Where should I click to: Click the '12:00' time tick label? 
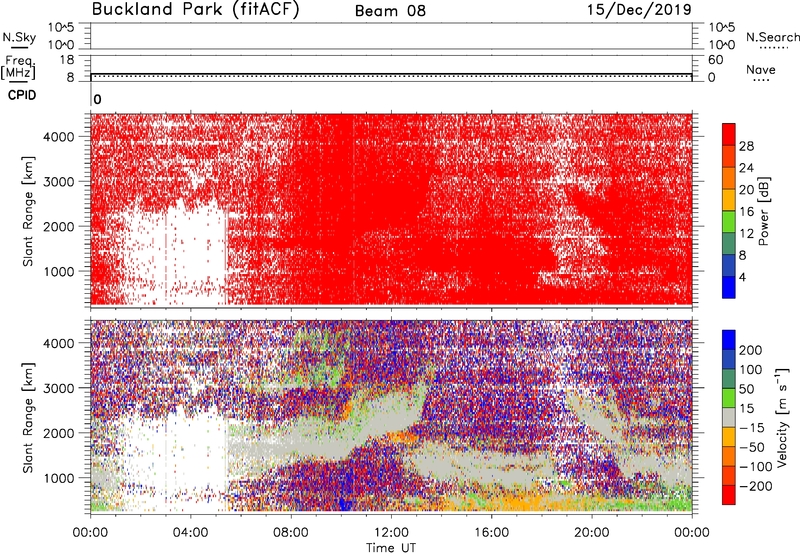391,533
